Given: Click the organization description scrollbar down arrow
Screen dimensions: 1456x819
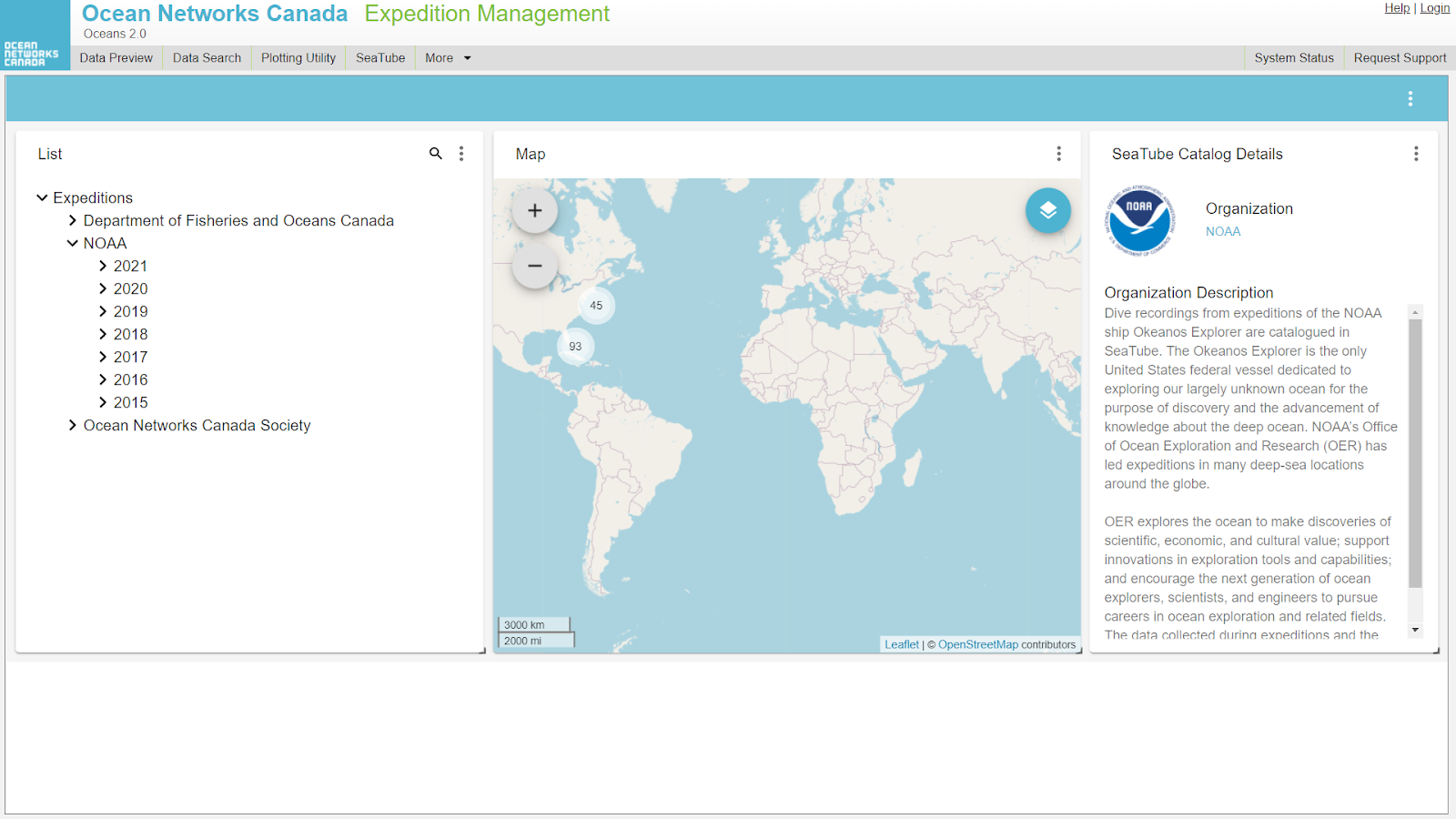Looking at the screenshot, I should click(x=1415, y=630).
